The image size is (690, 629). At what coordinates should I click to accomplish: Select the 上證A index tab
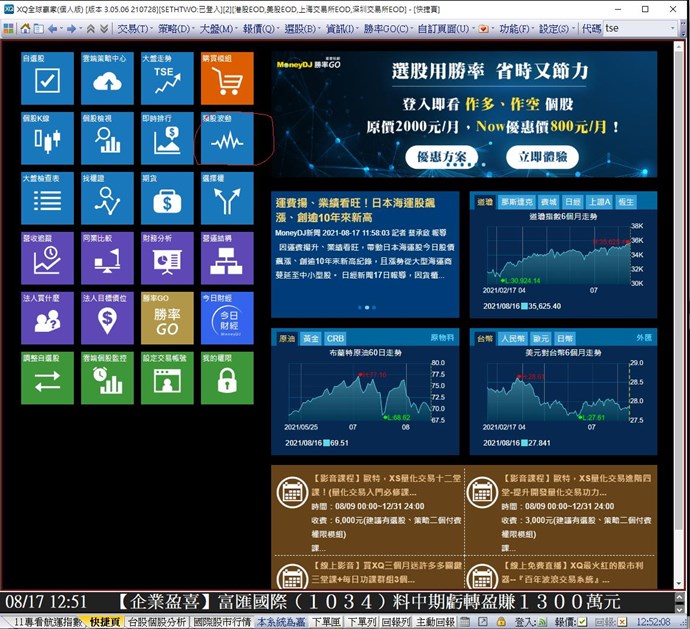(x=599, y=202)
